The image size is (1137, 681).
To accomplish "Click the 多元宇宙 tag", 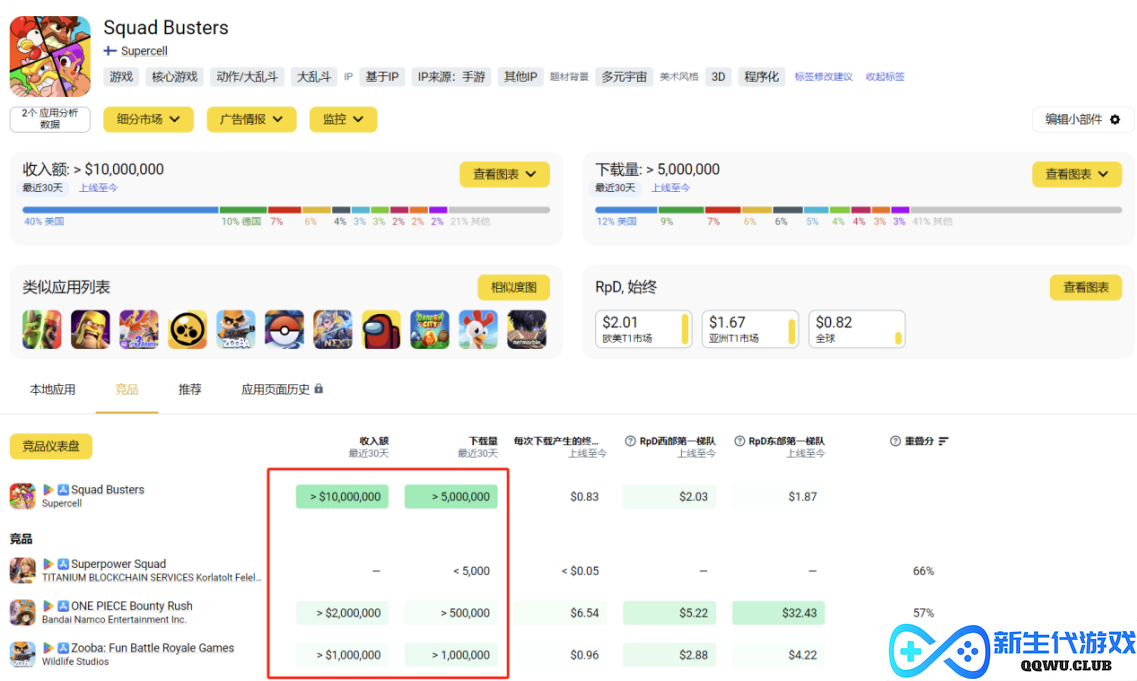I will pyautogui.click(x=624, y=77).
